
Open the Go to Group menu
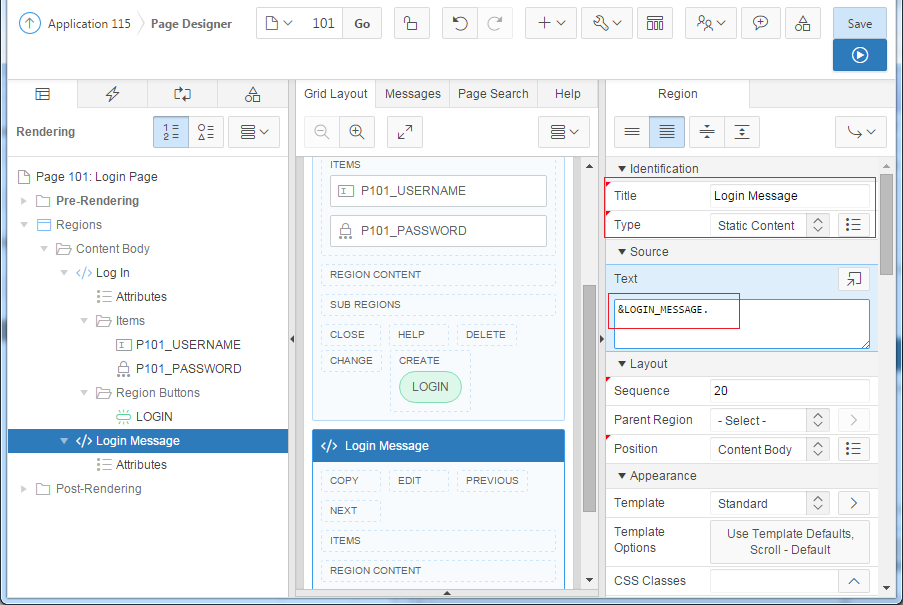click(861, 132)
